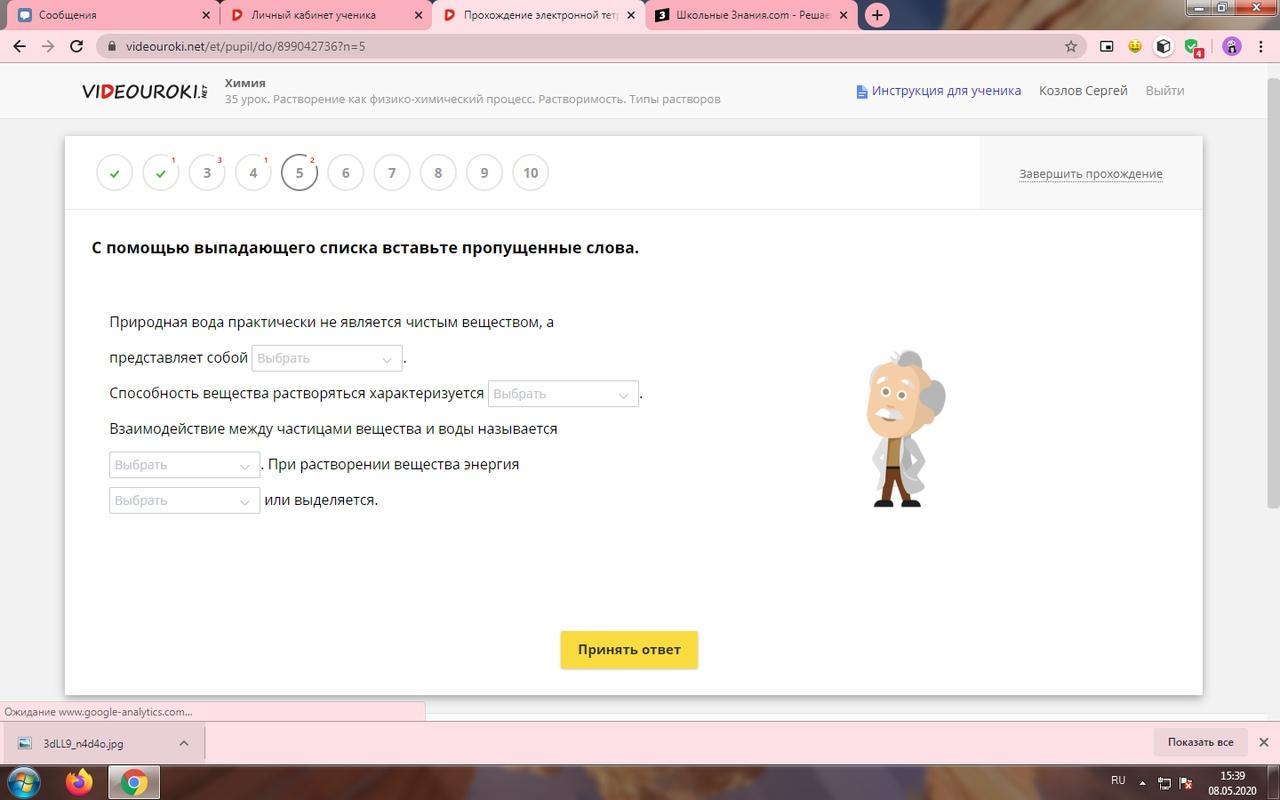
Task: Click the text 'Природная вода практически не является...'
Action: [331, 322]
